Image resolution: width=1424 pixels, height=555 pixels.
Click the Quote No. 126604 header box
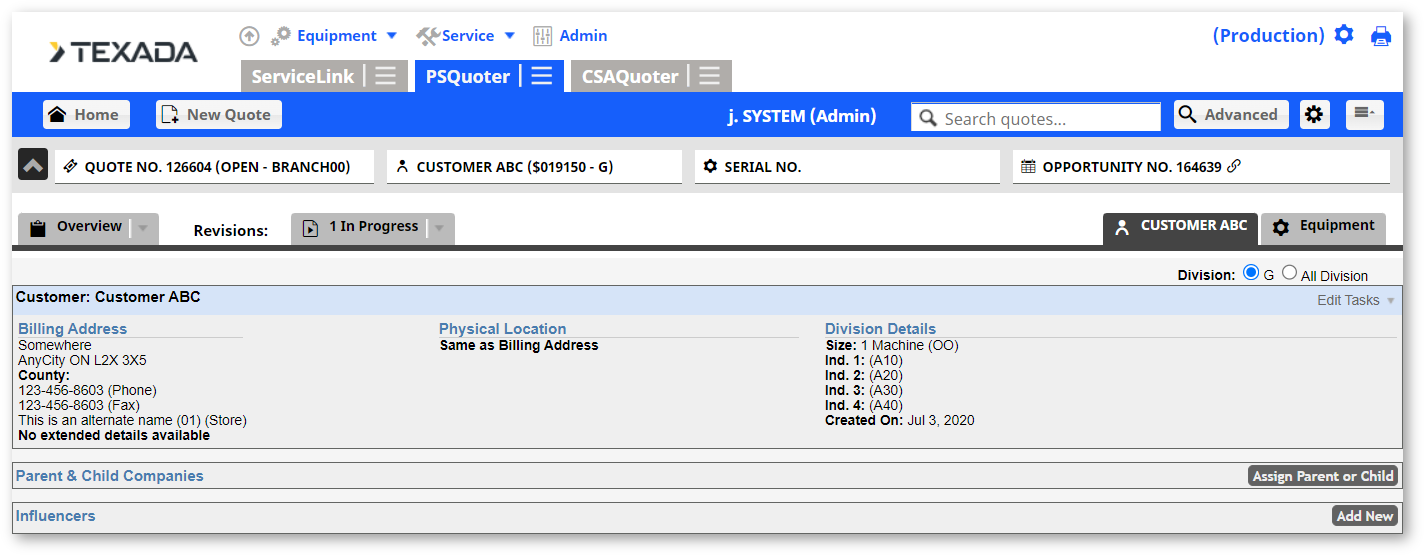(214, 167)
